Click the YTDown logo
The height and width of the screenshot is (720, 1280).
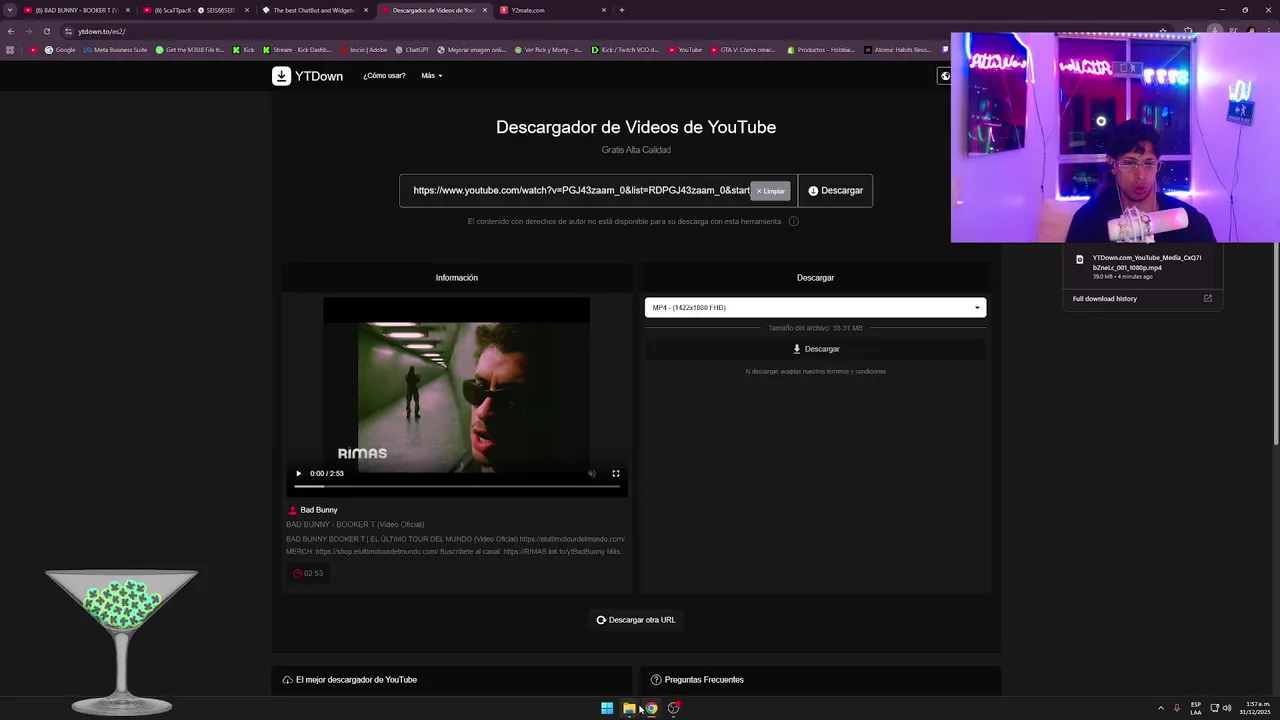coord(307,76)
